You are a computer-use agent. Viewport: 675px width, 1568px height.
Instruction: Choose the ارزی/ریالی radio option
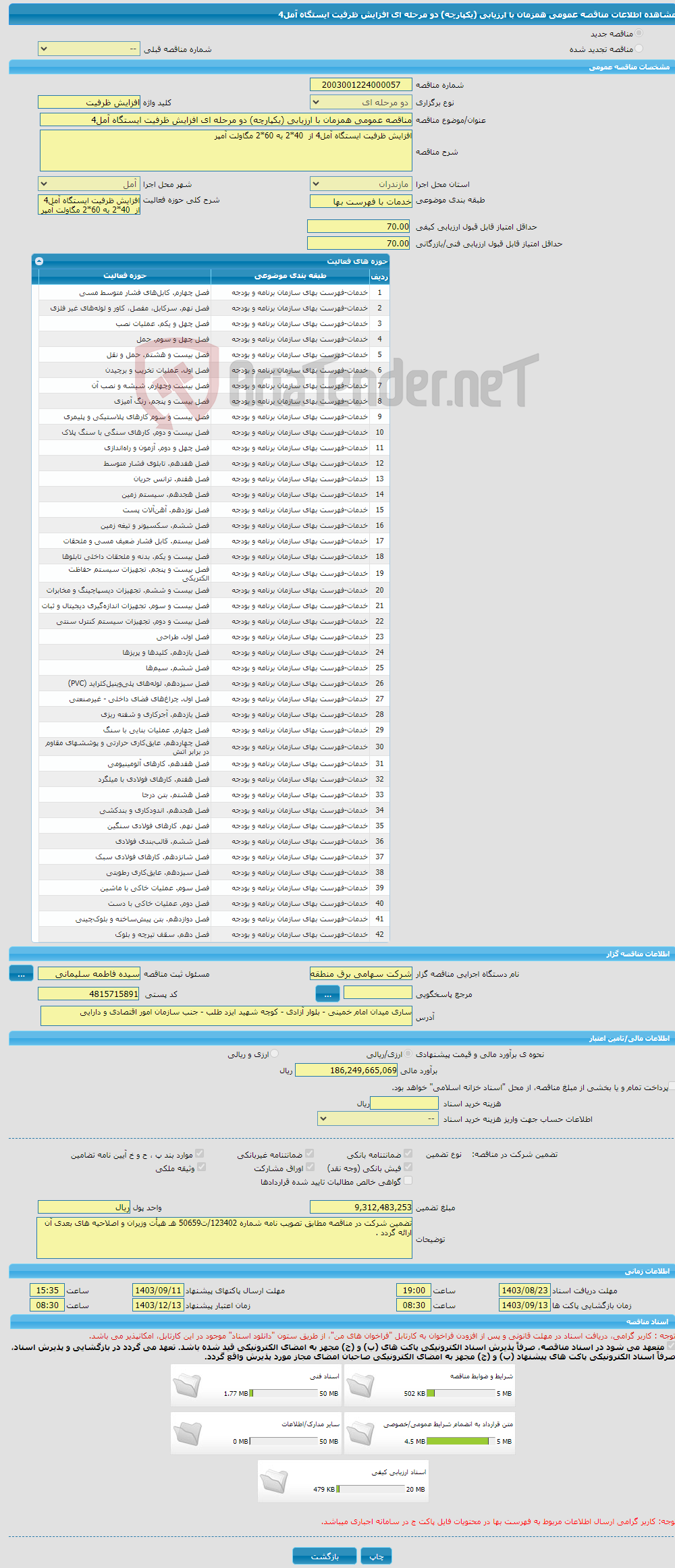coord(407,1054)
